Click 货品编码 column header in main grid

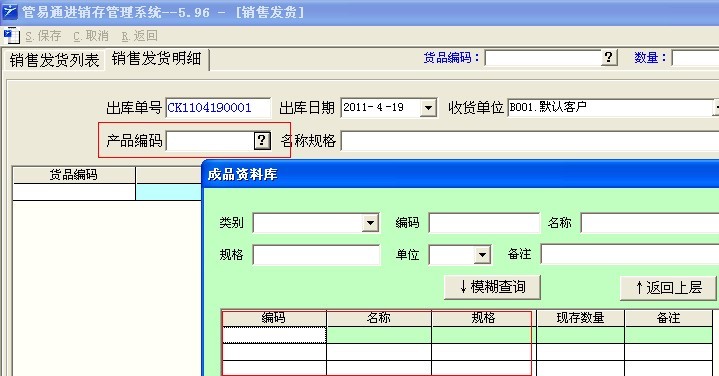(x=74, y=175)
